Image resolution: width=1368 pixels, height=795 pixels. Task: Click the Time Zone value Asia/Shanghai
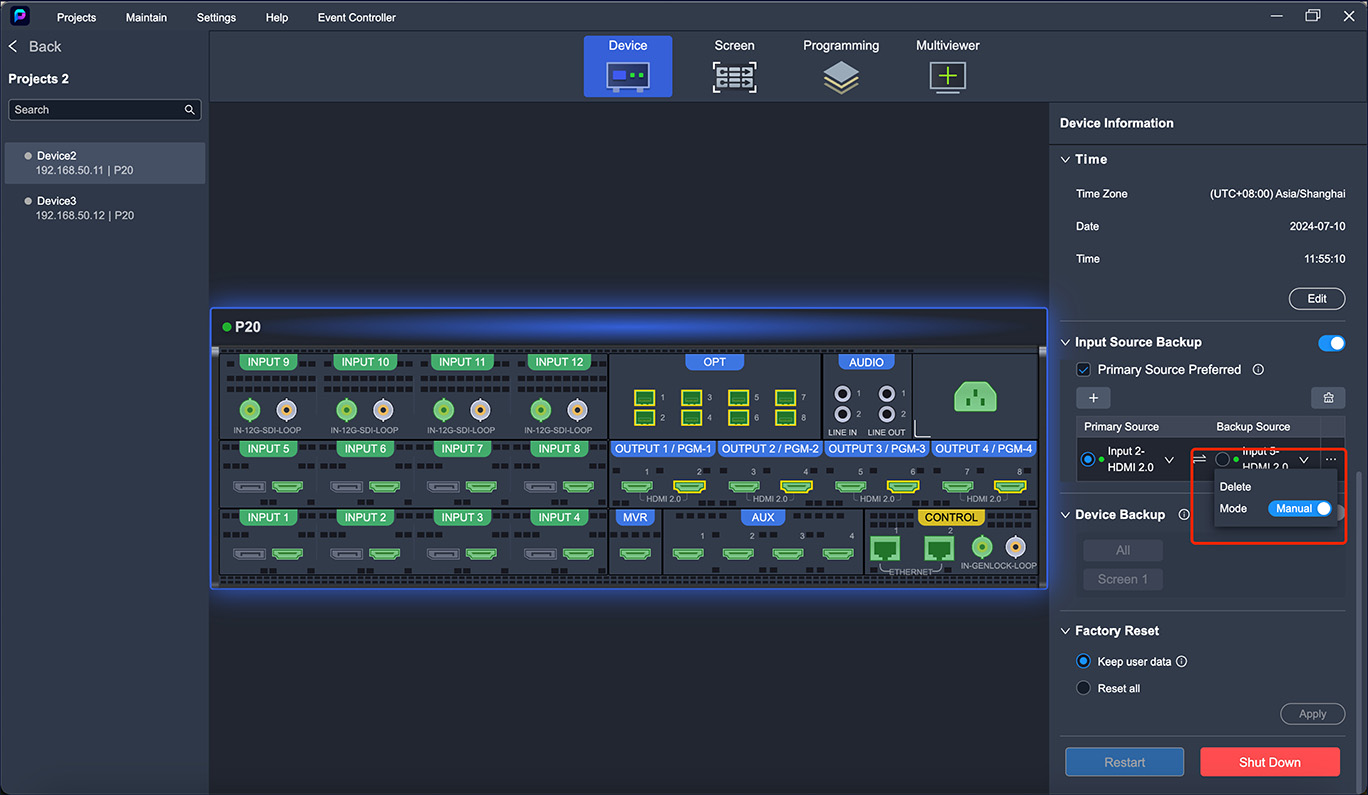point(1278,194)
